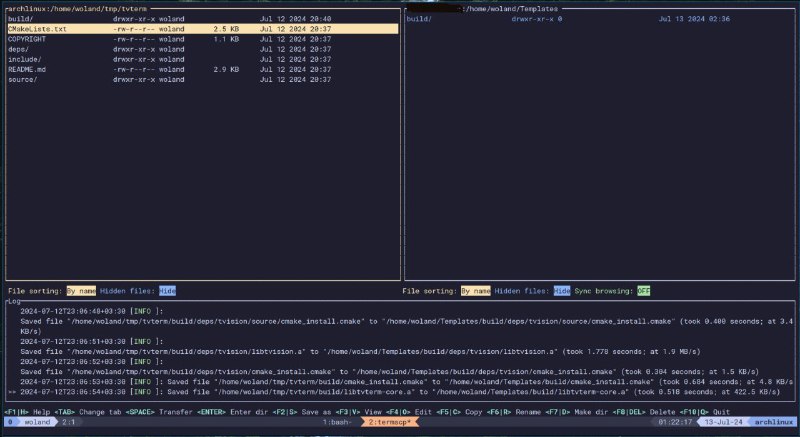
Task: Click the 1.1 KB size of COPYRIGHT
Action: [x=226, y=39]
